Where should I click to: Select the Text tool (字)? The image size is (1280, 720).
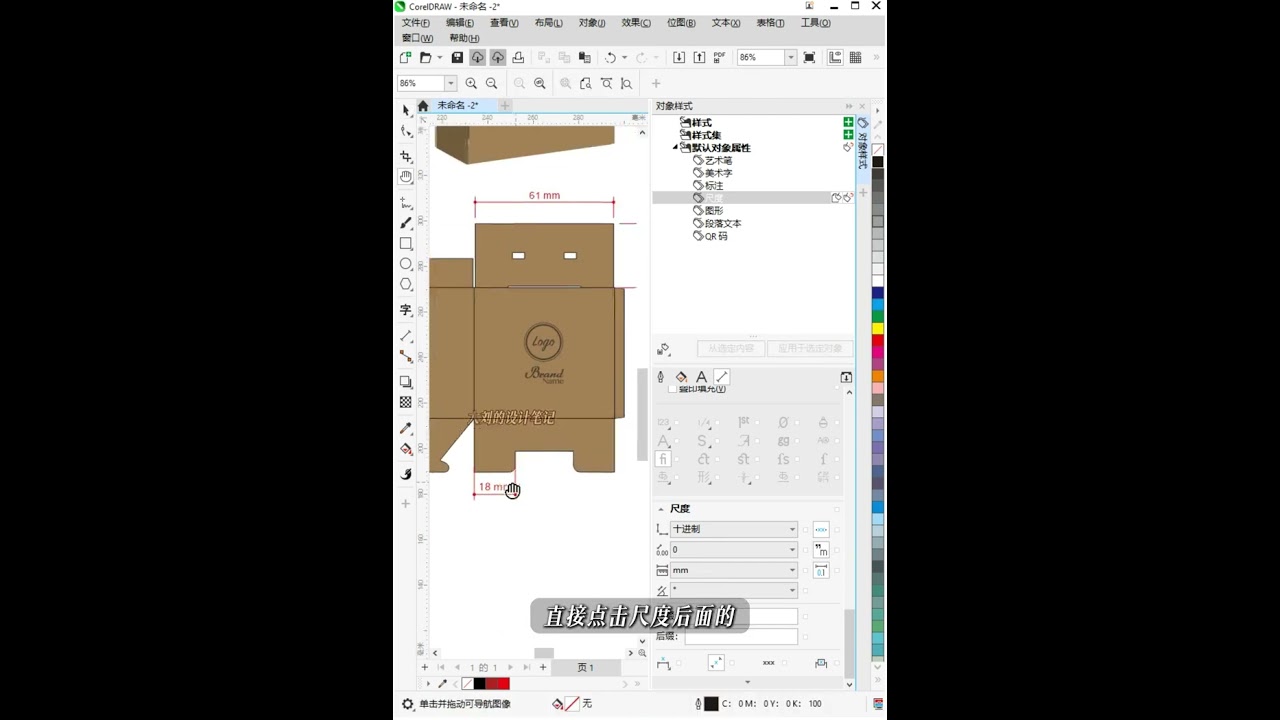point(405,310)
